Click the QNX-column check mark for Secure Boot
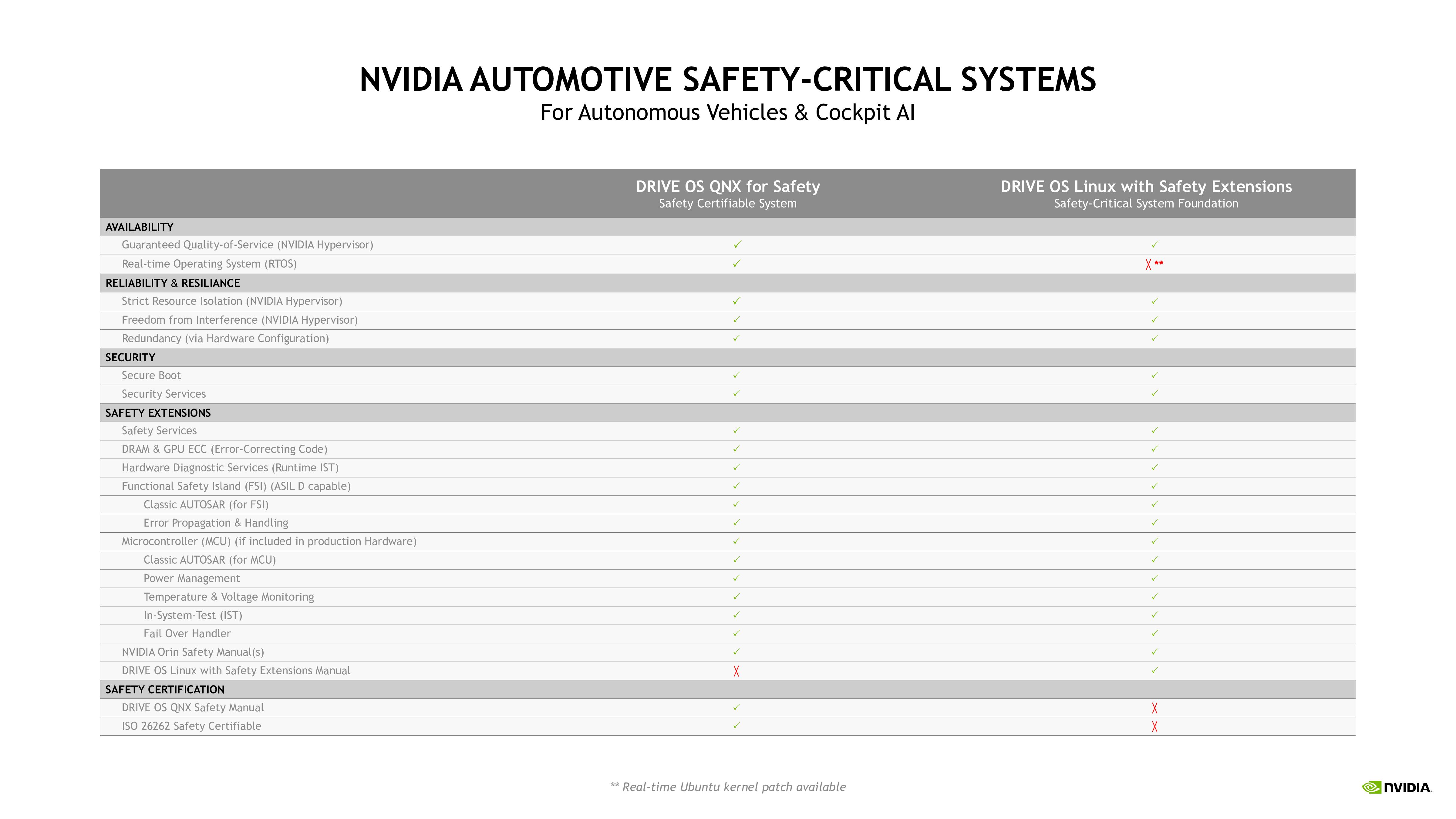The height and width of the screenshot is (819, 1456). click(736, 375)
